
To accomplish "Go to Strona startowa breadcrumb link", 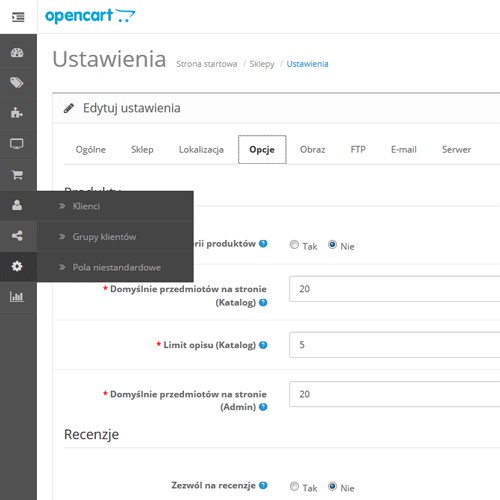I will [207, 64].
